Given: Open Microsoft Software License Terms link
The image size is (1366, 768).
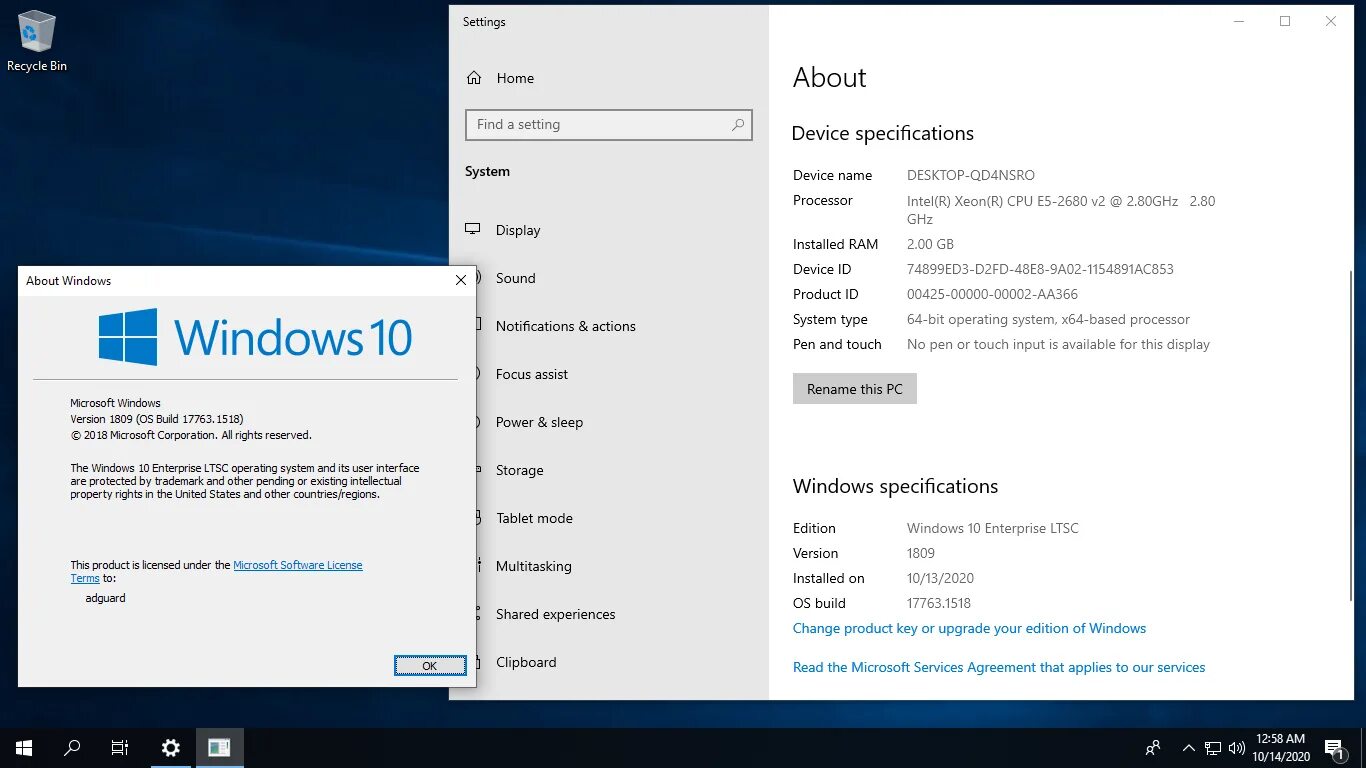Looking at the screenshot, I should point(298,565).
